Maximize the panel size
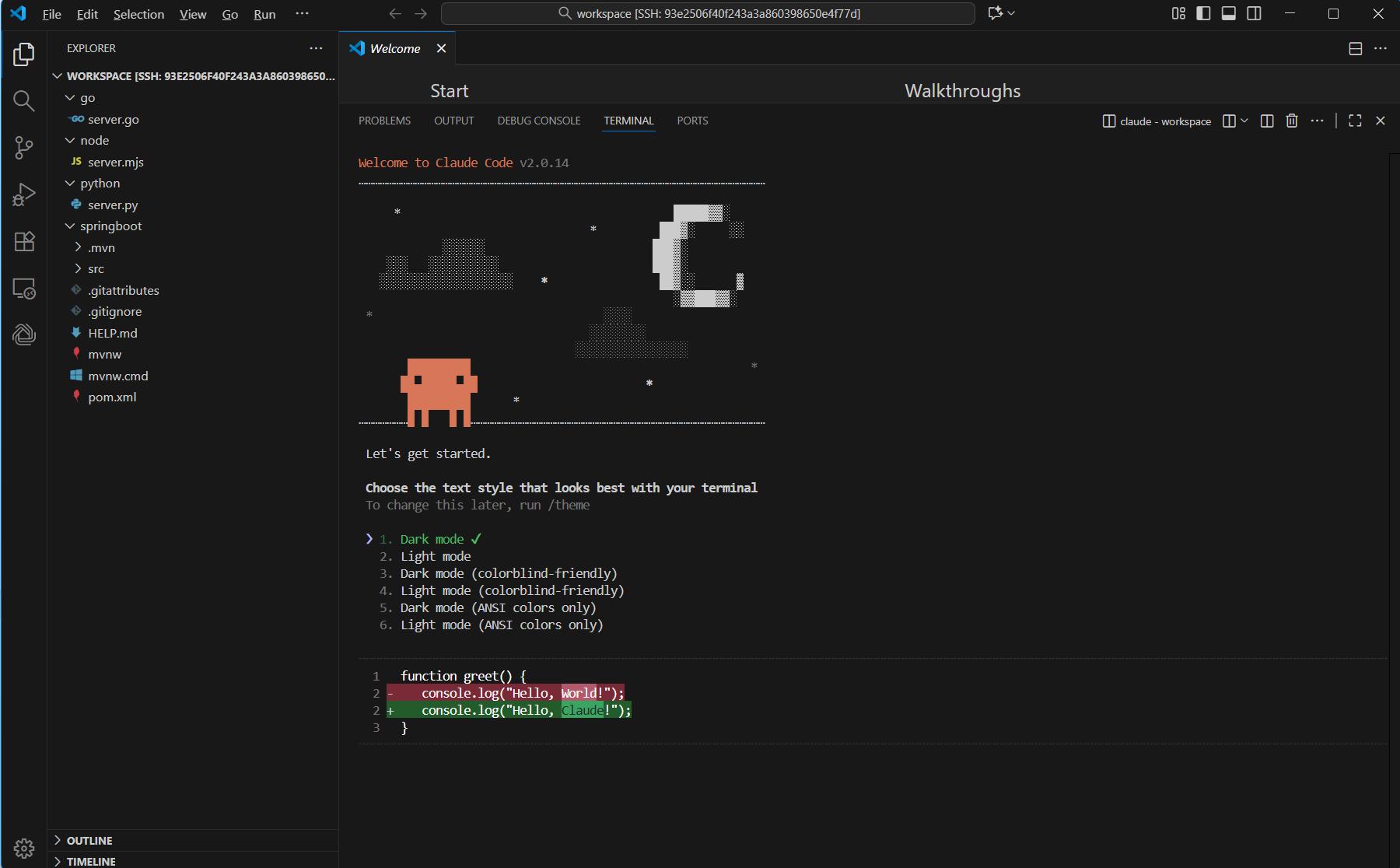1400x868 pixels. click(1355, 121)
